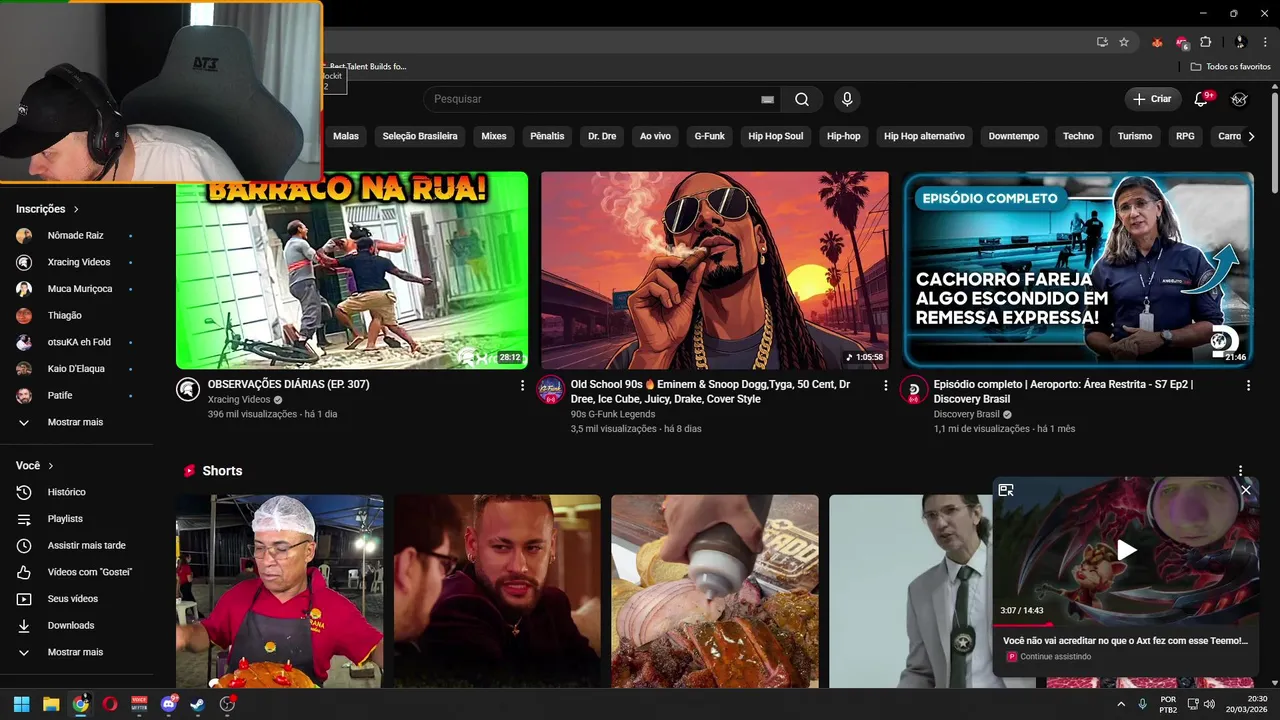1280x720 pixels.
Task: Open more options for OBSERVAÇÕES DIÁRIAS video
Action: (522, 385)
